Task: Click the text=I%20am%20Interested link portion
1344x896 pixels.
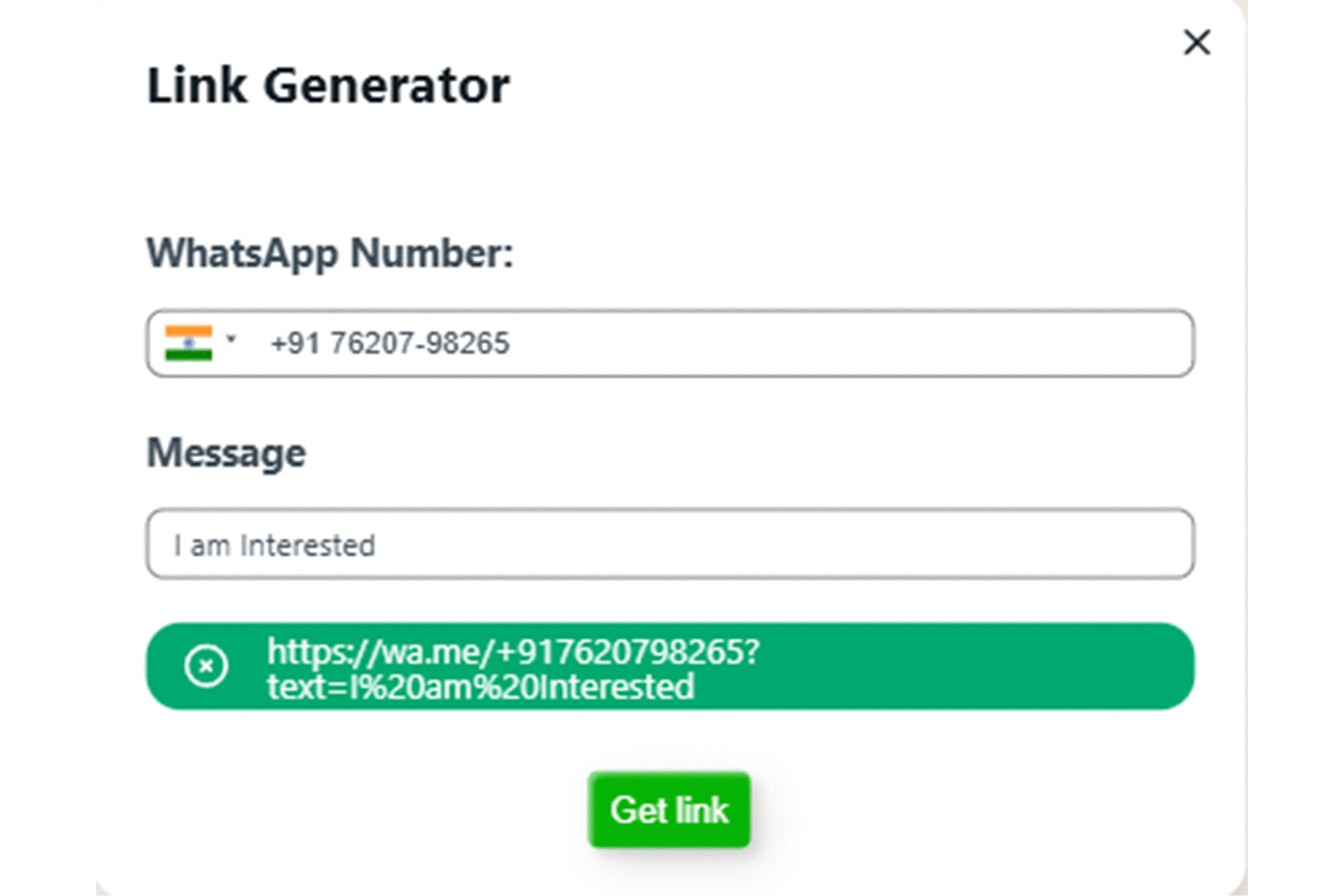Action: coord(480,686)
